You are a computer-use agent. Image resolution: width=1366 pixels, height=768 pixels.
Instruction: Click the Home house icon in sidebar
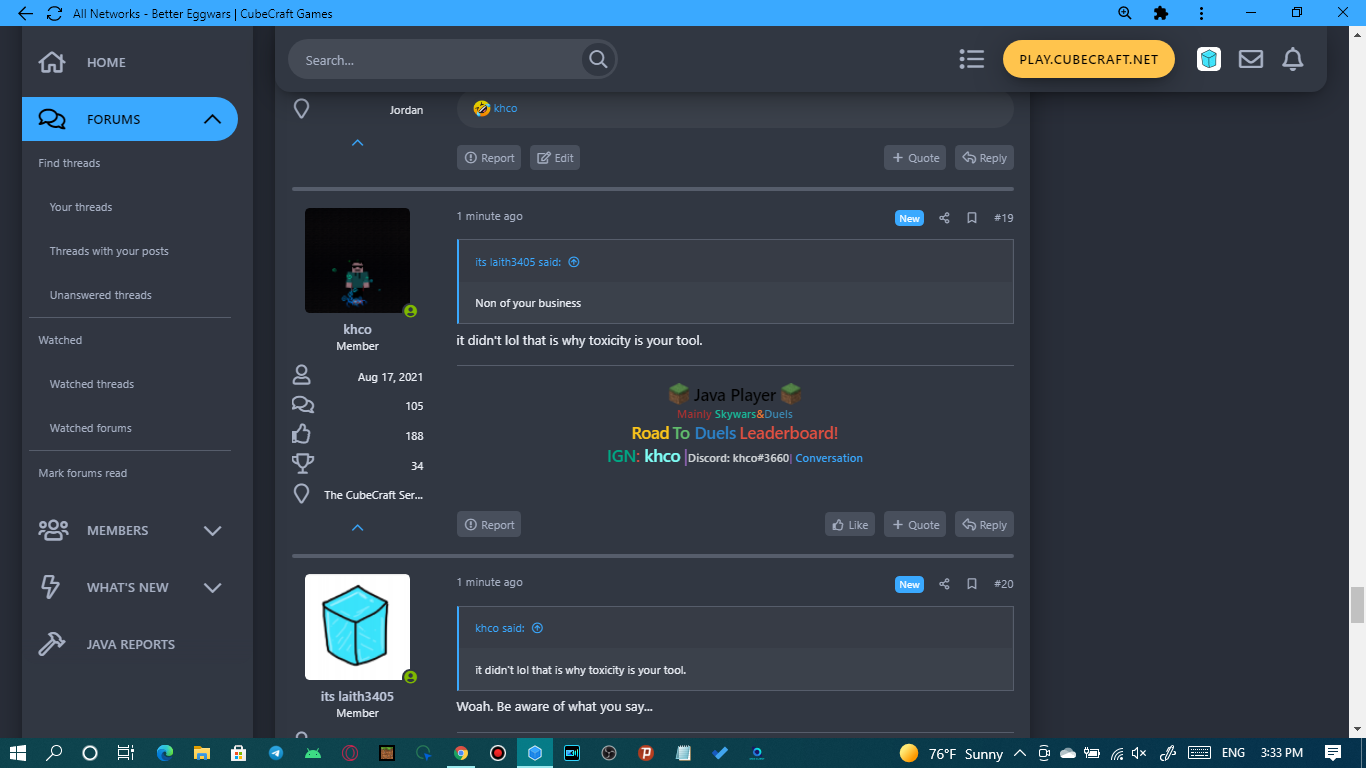pos(52,62)
